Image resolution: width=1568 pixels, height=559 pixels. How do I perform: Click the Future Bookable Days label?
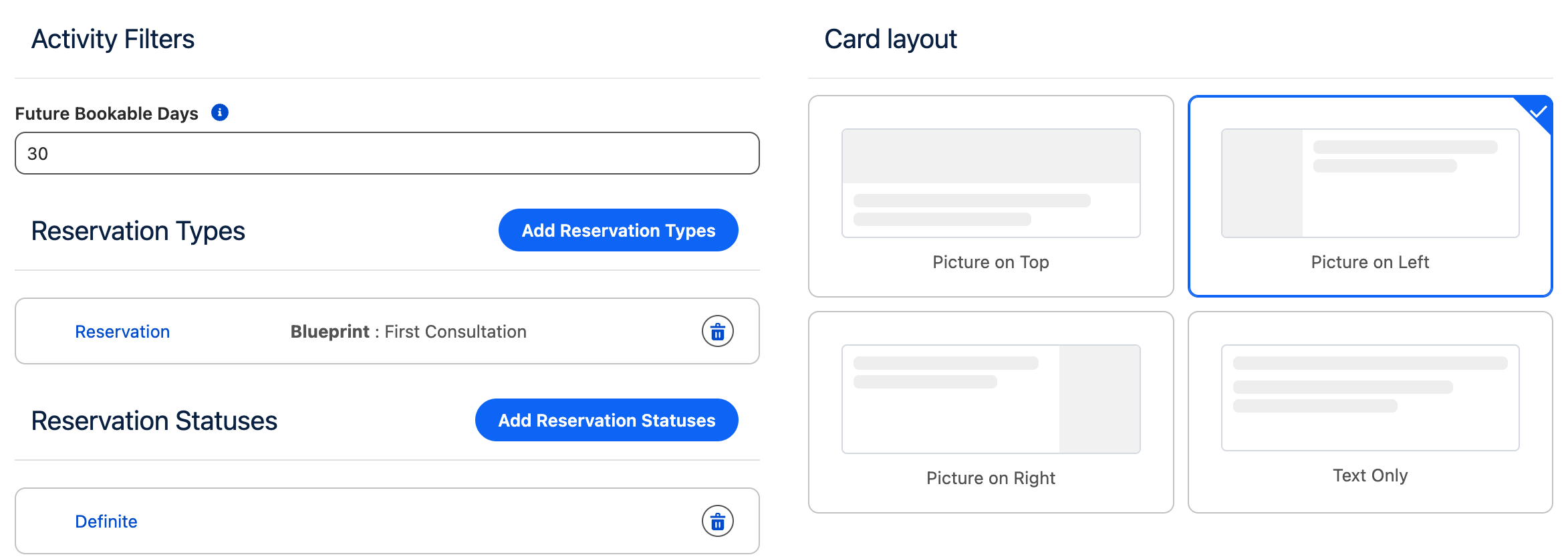107,114
